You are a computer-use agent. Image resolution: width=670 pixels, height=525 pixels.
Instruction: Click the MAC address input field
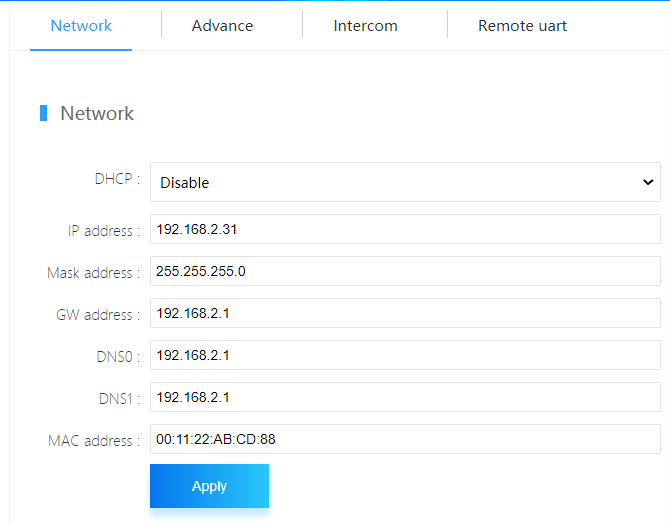405,439
